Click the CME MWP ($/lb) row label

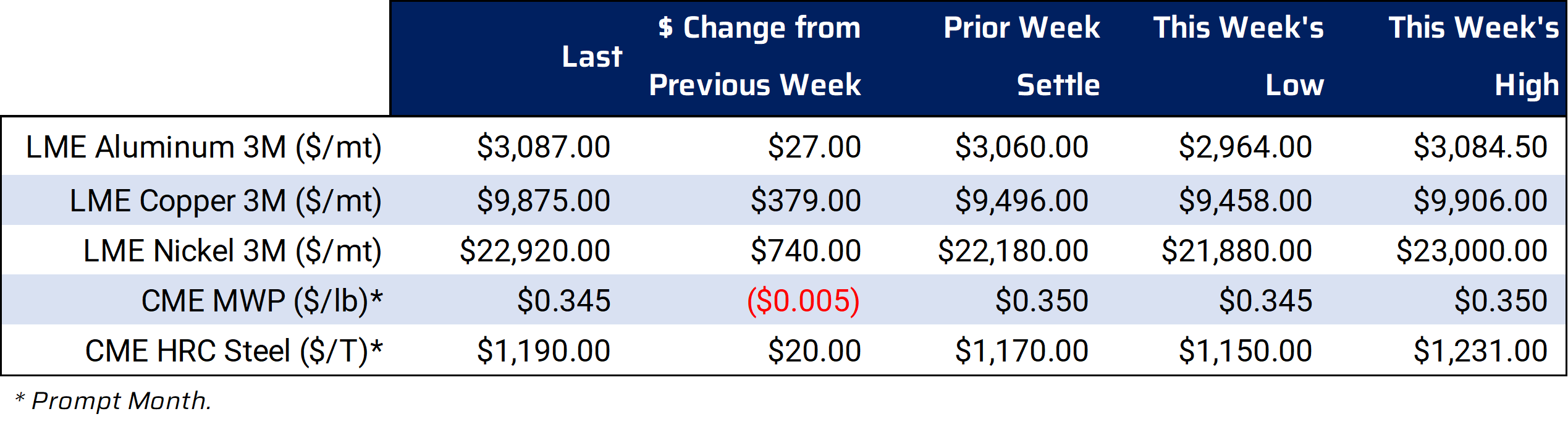[262, 302]
